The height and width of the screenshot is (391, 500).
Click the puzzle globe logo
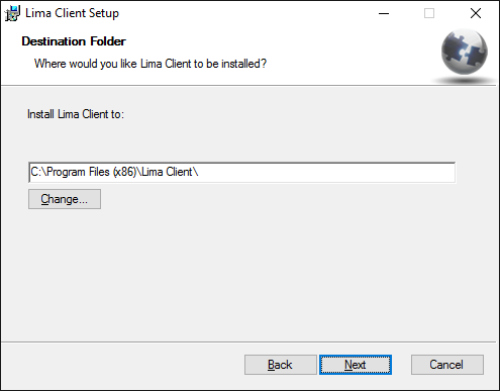[464, 52]
